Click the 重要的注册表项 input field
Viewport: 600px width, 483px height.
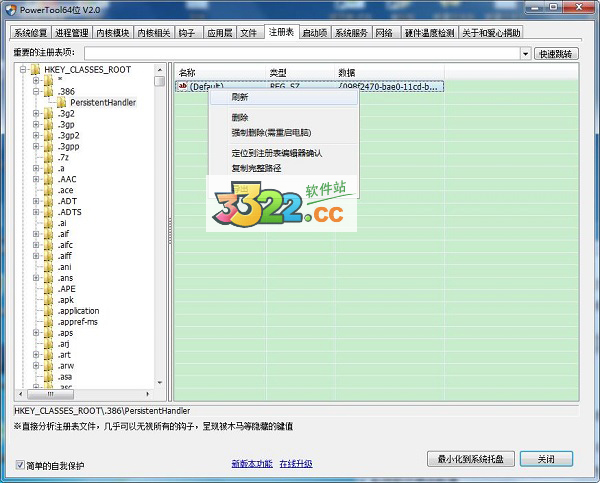[302, 54]
